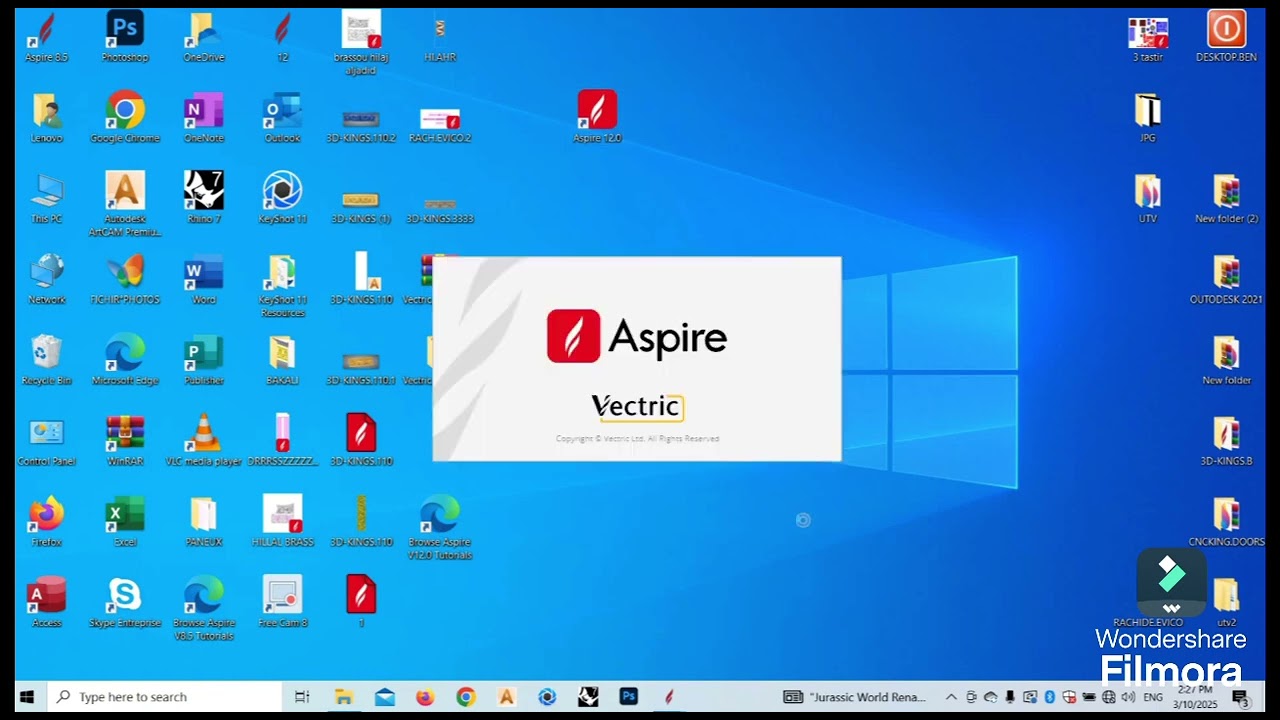This screenshot has width=1280, height=720.
Task: Select the New folder (2) archive
Action: (1226, 198)
